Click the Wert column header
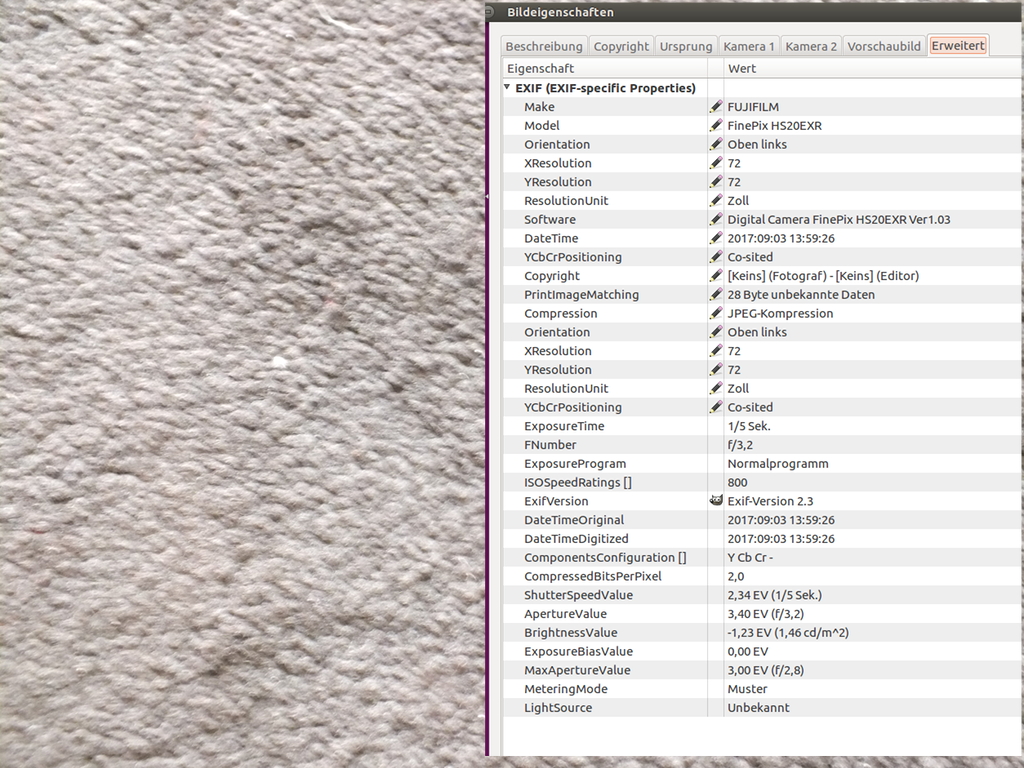The width and height of the screenshot is (1024, 768). [x=742, y=69]
